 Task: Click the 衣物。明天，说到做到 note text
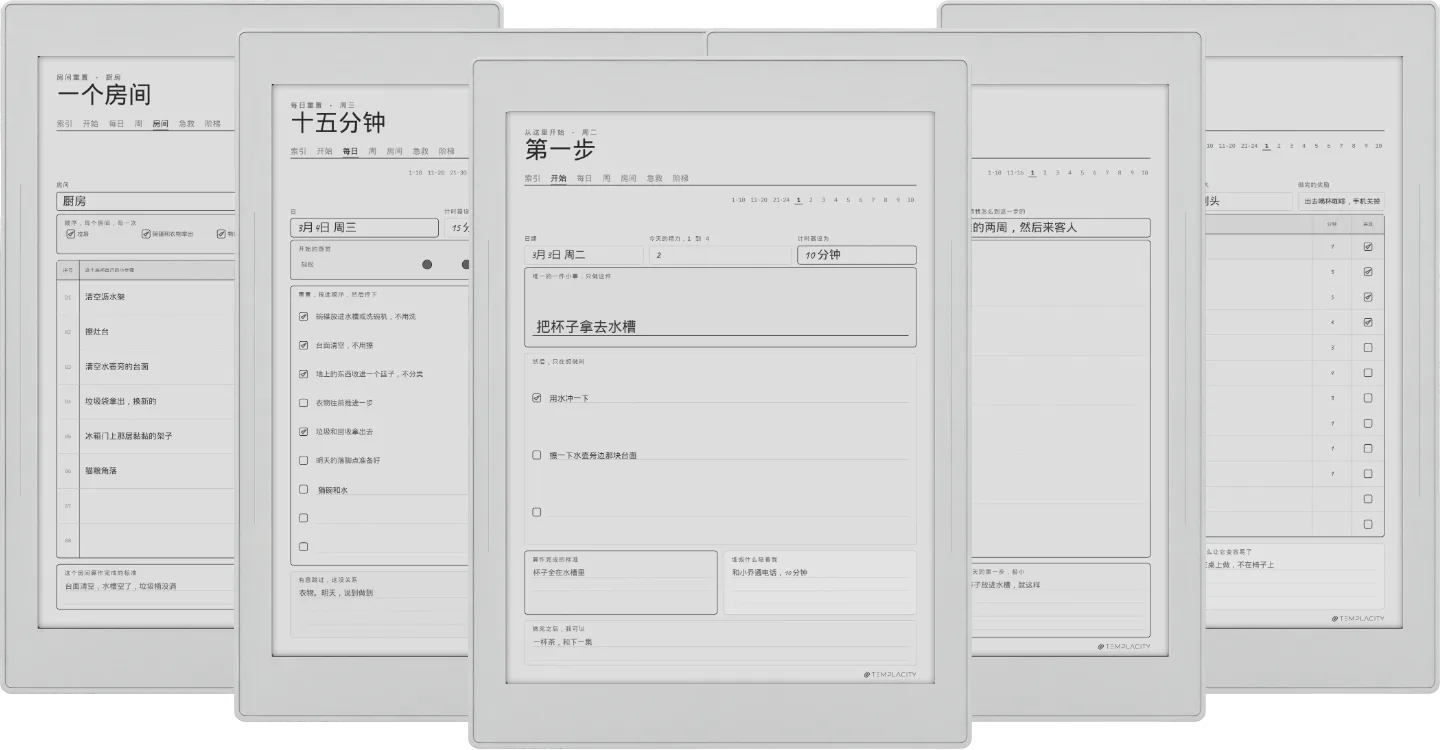336,592
